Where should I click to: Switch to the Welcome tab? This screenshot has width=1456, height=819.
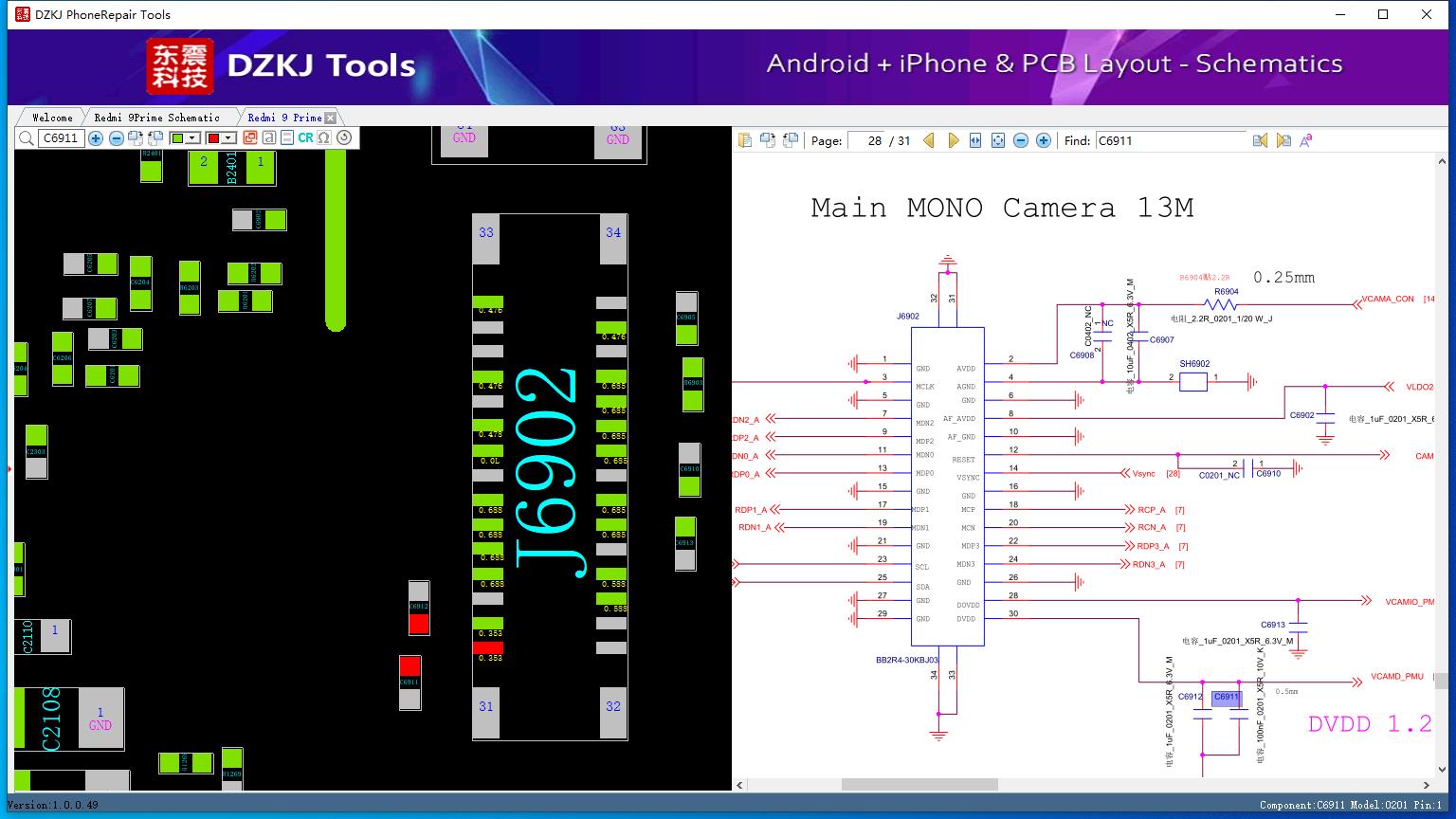pyautogui.click(x=52, y=118)
